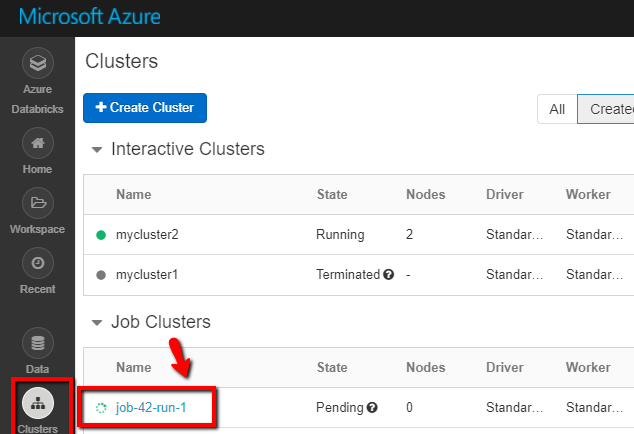Sort interactive clusters by Nodes column
Image resolution: width=634 pixels, height=434 pixels.
(425, 194)
